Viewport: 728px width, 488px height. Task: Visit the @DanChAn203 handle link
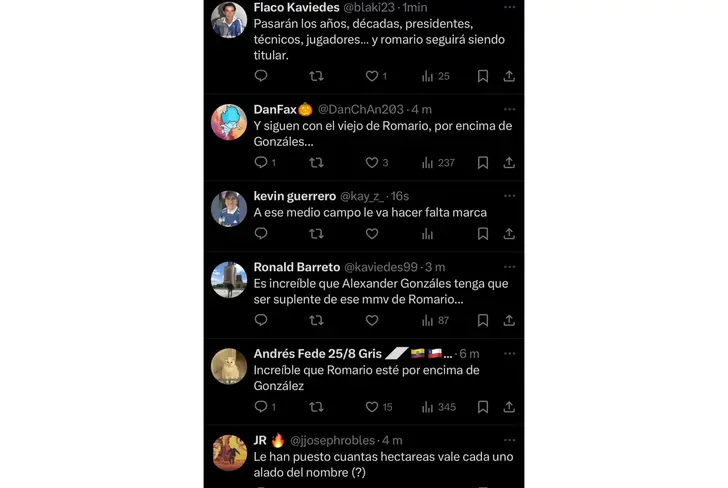tap(363, 109)
